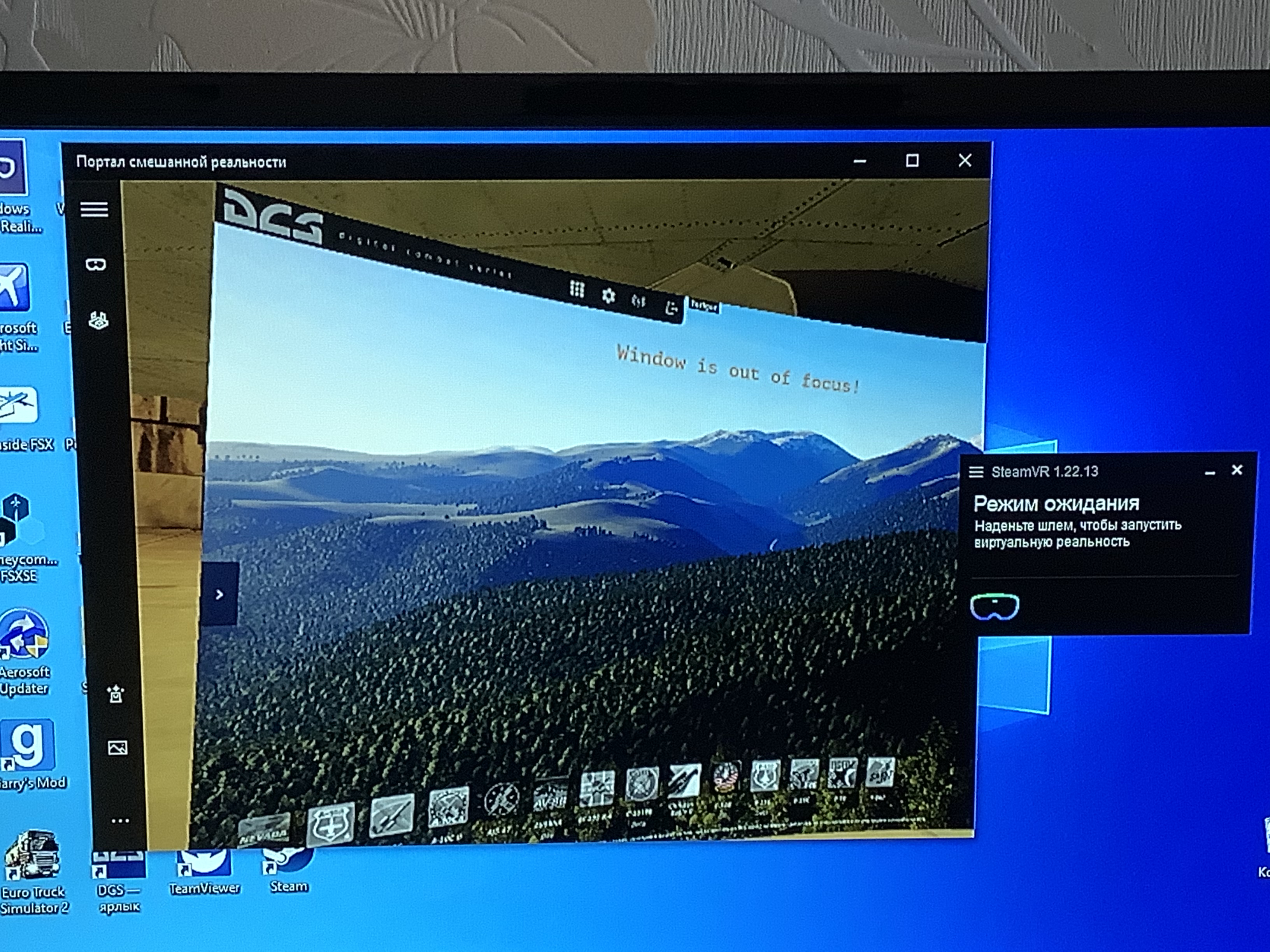This screenshot has width=1270, height=952.
Task: Close the Mixed Reality Portal window
Action: 965,160
